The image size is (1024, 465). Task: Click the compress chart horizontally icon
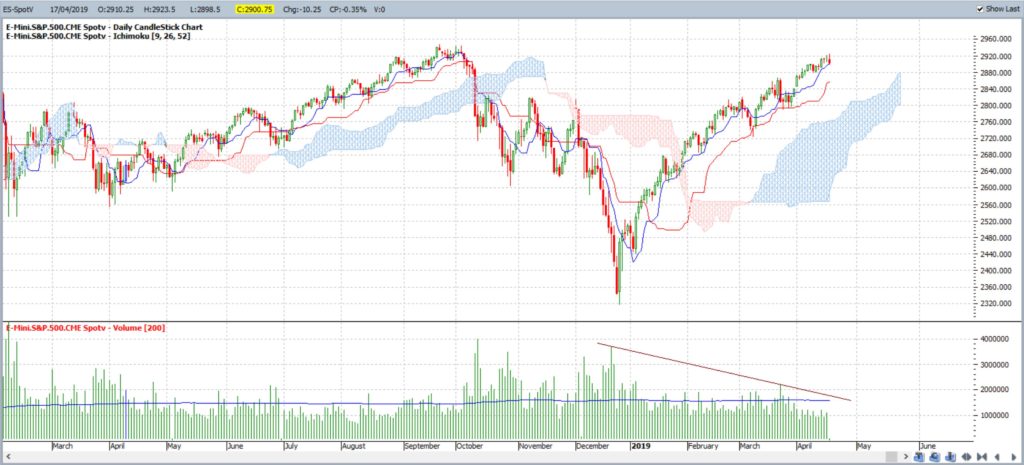[x=982, y=457]
